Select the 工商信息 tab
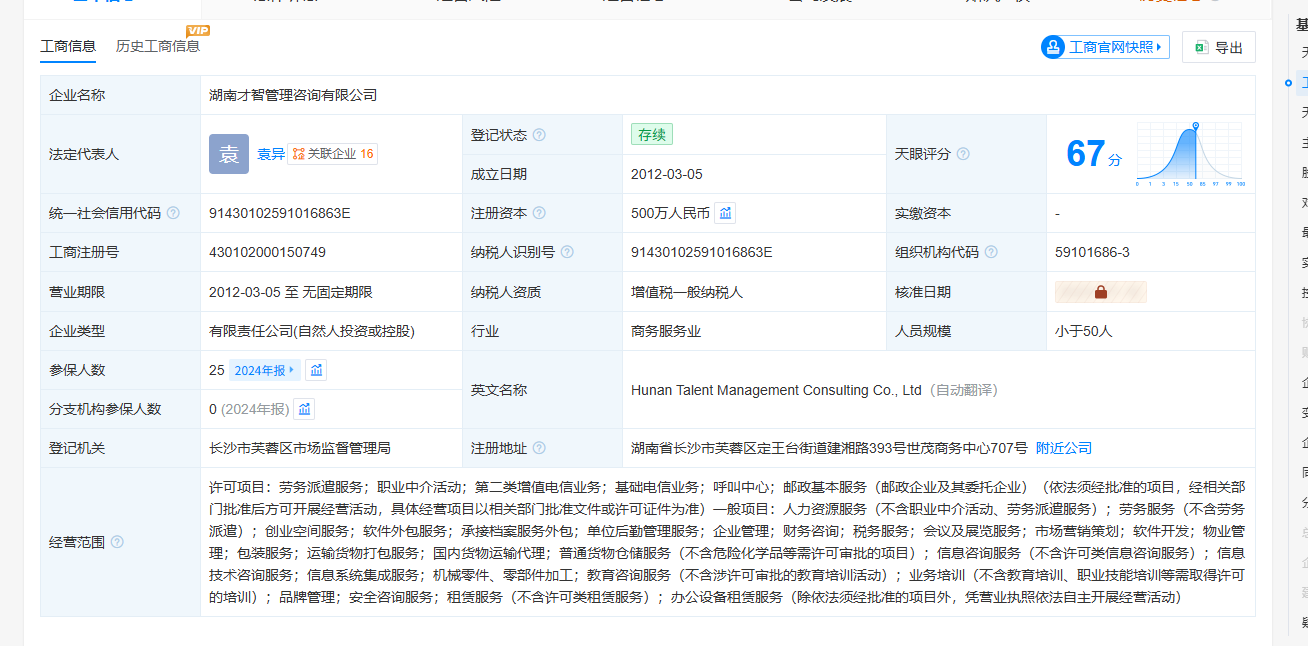Image resolution: width=1308 pixels, height=646 pixels. pyautogui.click(x=68, y=46)
